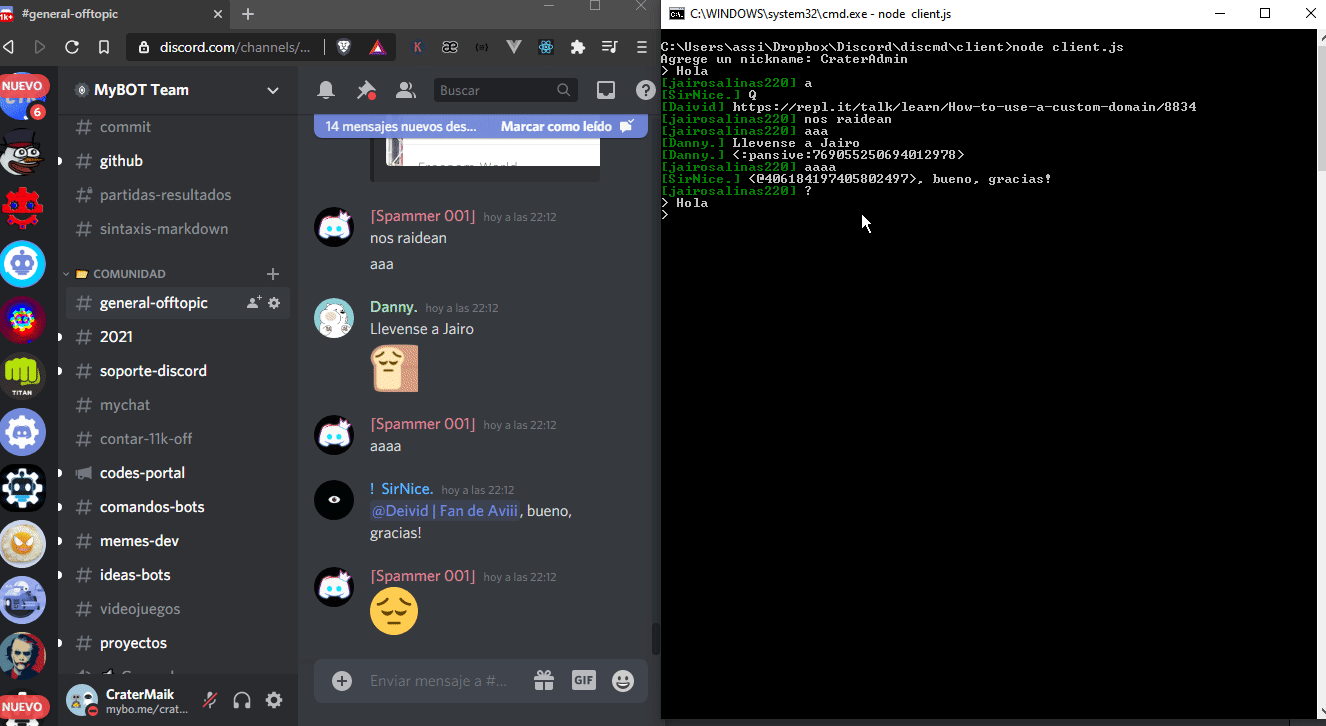Go back in the browser

(x=9, y=47)
